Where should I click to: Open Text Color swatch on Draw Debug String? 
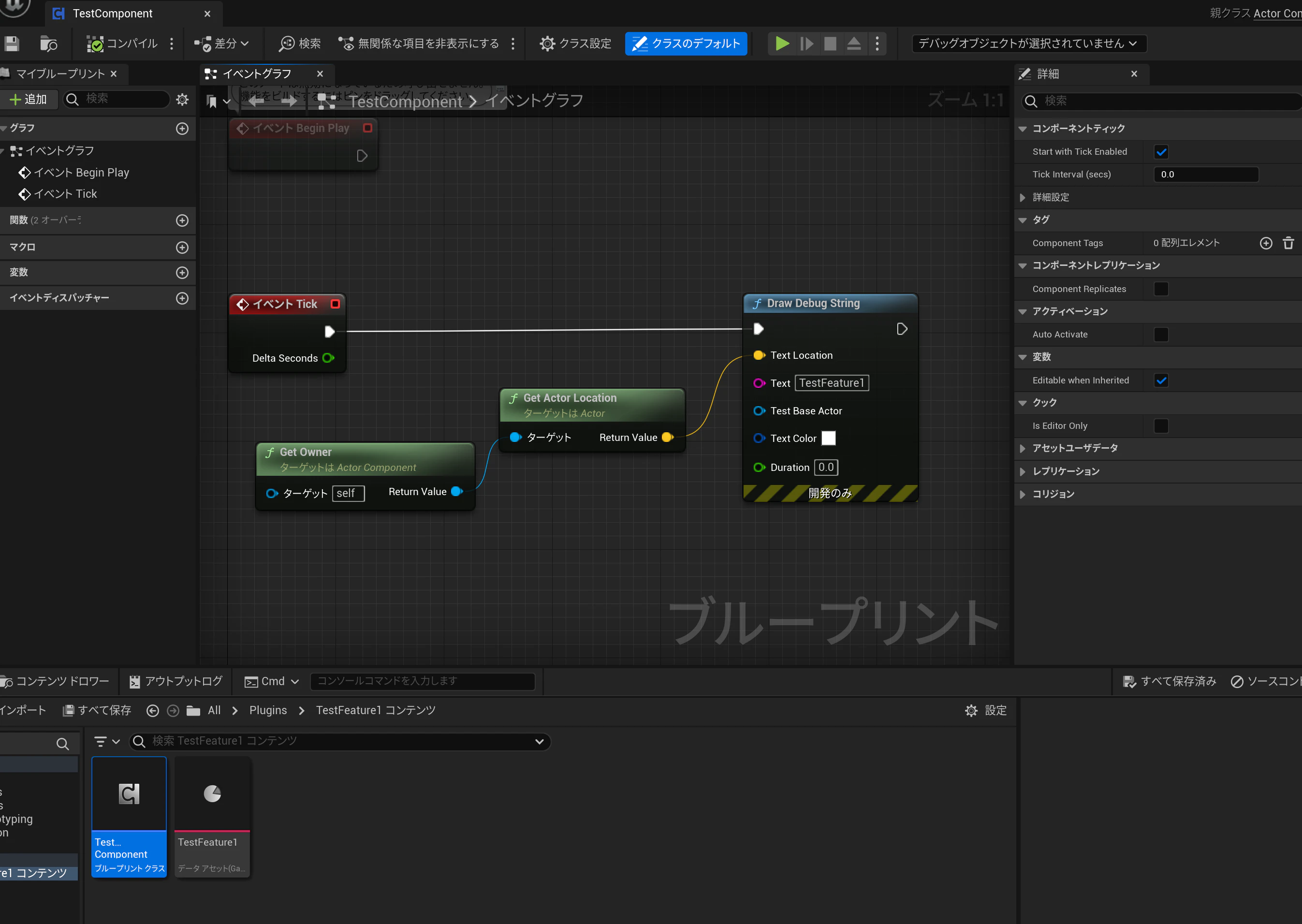pos(828,438)
